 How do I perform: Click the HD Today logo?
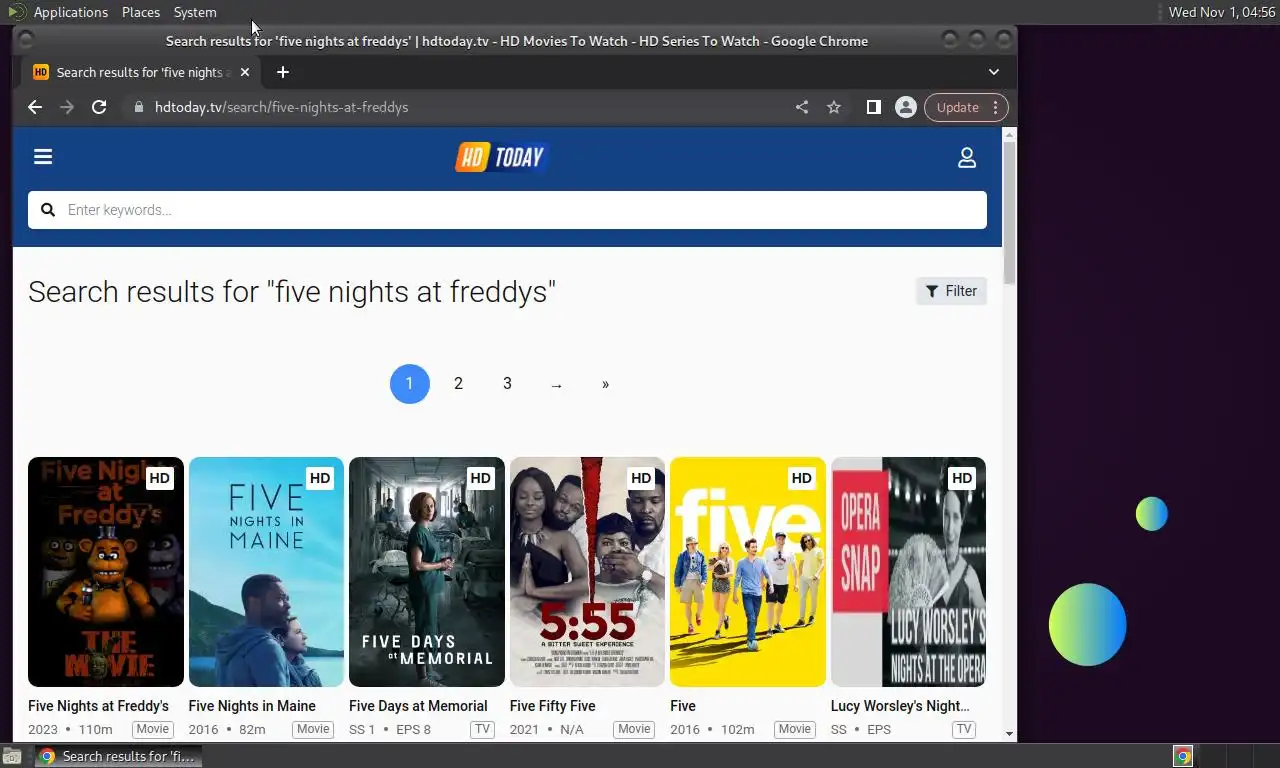(502, 157)
